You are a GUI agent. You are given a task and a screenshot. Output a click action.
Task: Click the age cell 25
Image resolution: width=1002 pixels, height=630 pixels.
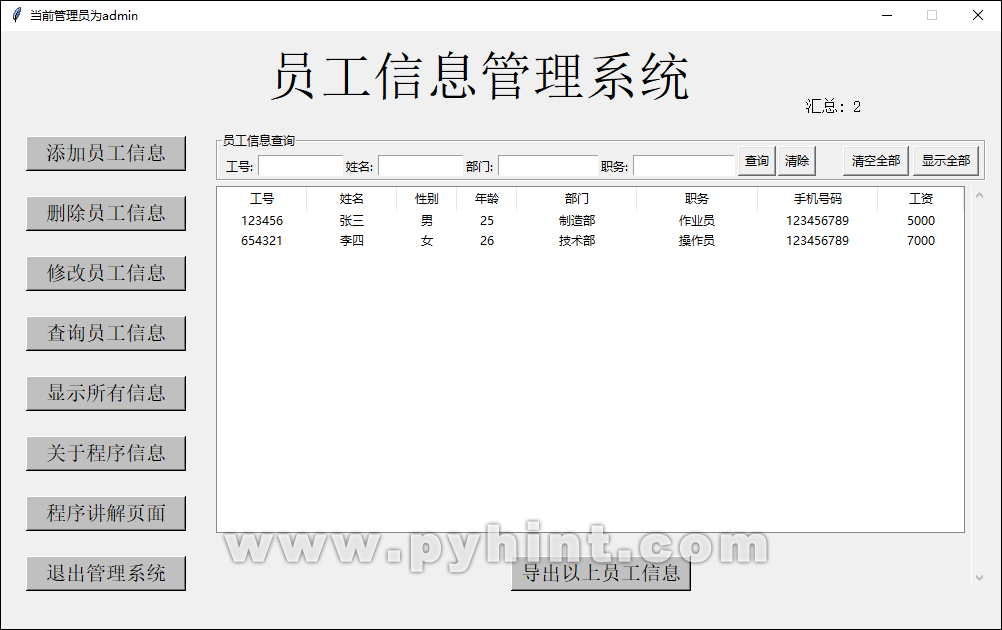tap(487, 220)
